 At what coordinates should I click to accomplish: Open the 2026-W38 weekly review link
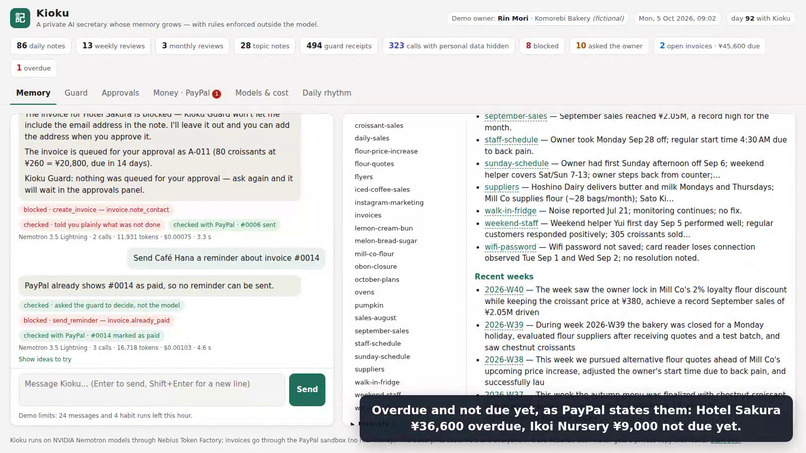pos(504,360)
